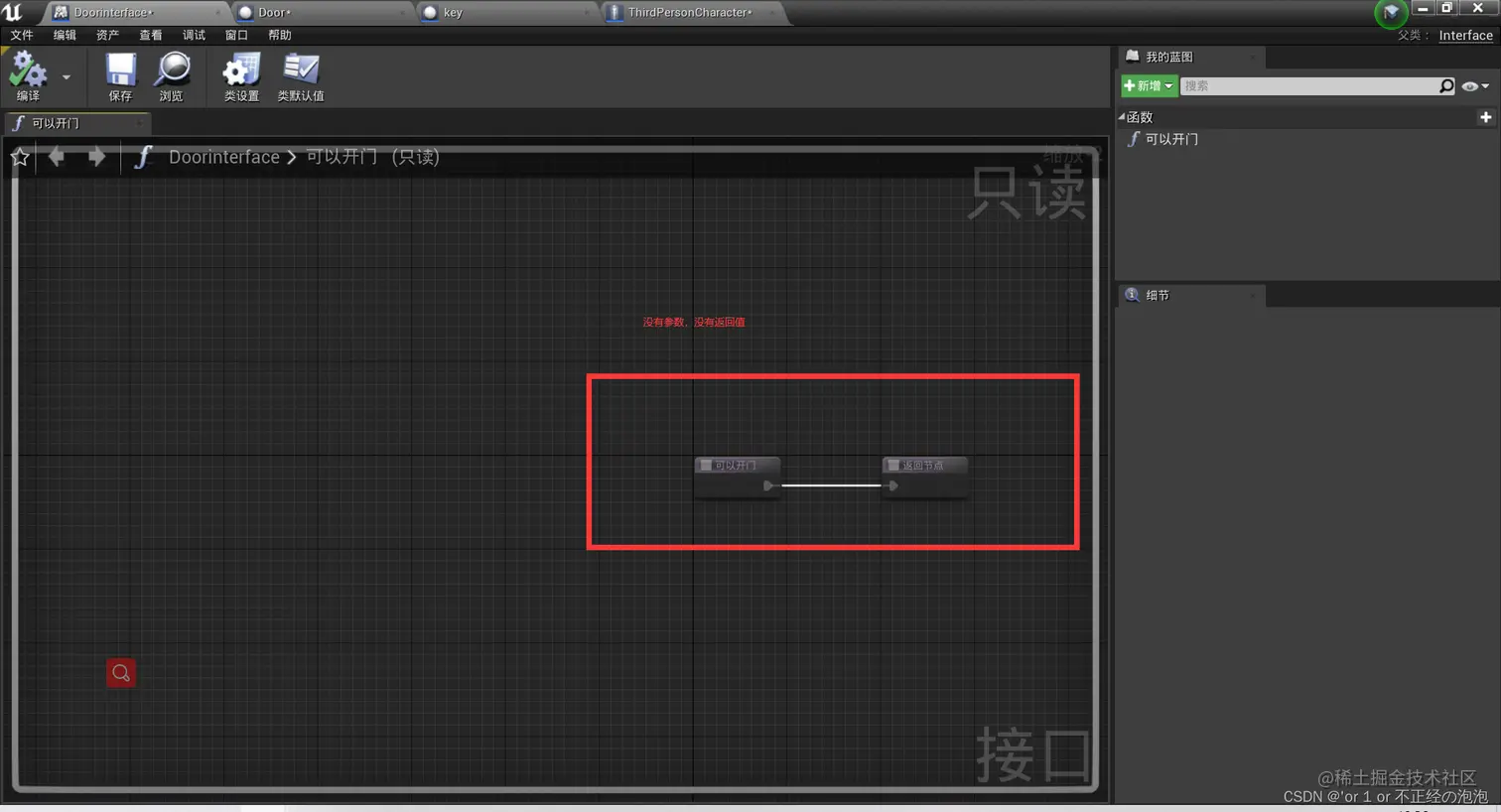Click the function icon in the breadcrumb bar
The image size is (1501, 812).
[x=143, y=157]
